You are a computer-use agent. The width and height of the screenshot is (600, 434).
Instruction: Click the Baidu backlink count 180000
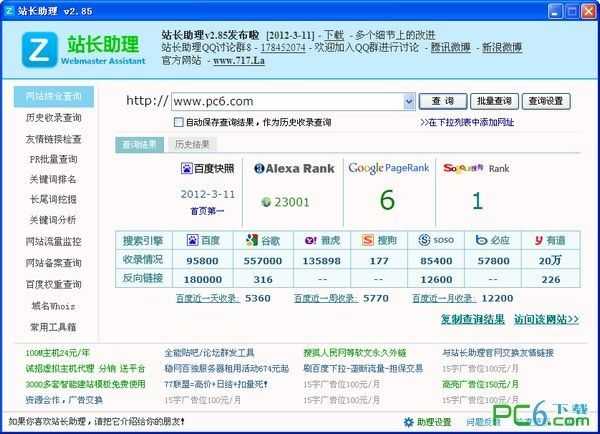(203, 280)
